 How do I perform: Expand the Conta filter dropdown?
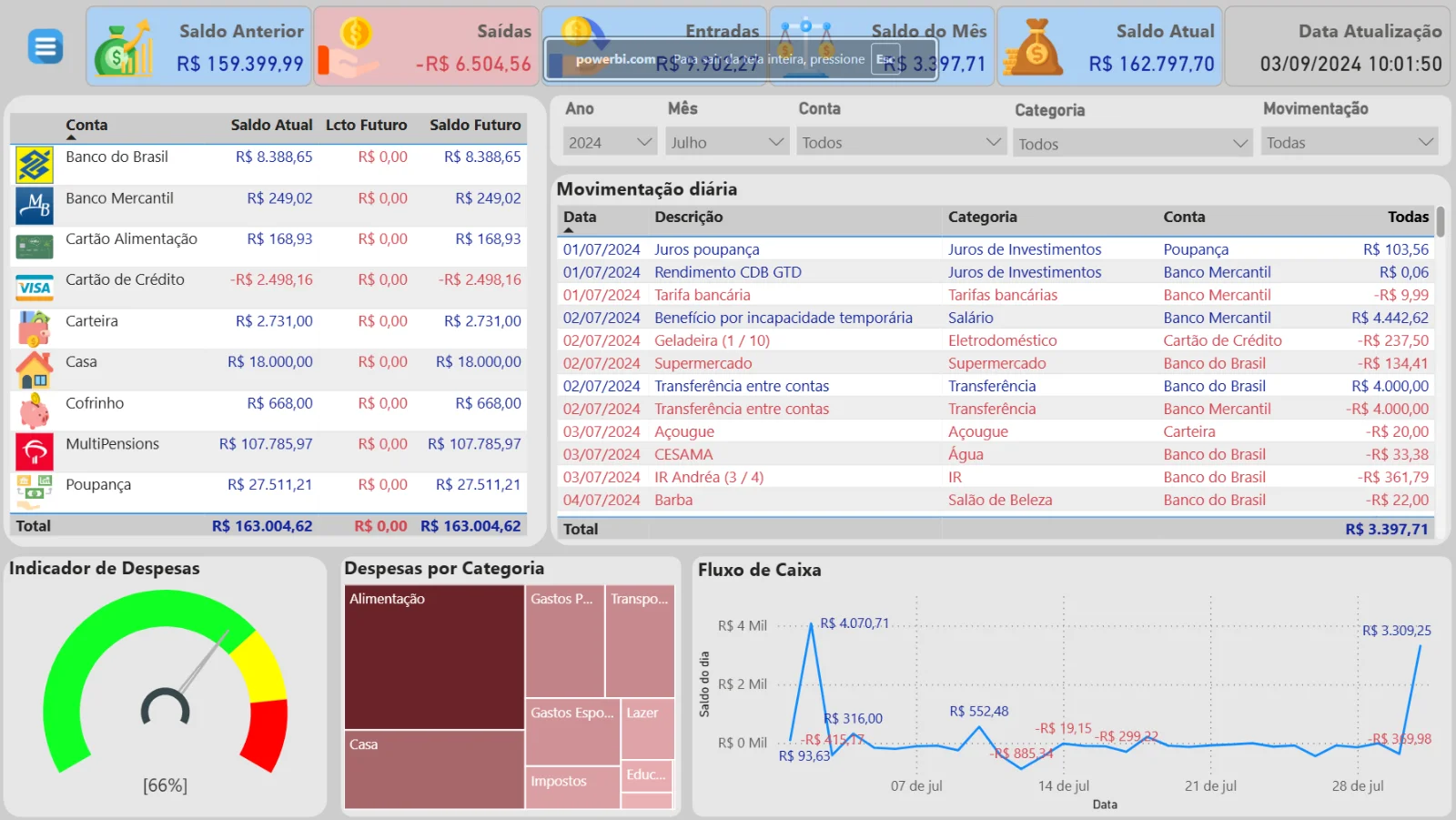coord(901,142)
